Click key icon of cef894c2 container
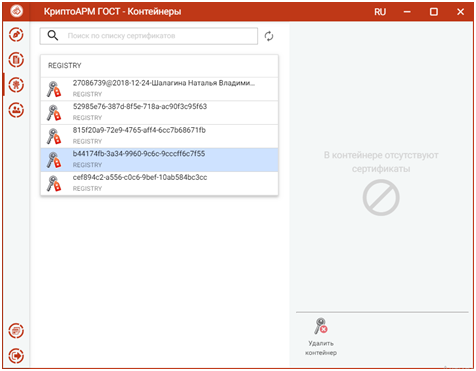This screenshot has height=371, width=476. [54, 184]
